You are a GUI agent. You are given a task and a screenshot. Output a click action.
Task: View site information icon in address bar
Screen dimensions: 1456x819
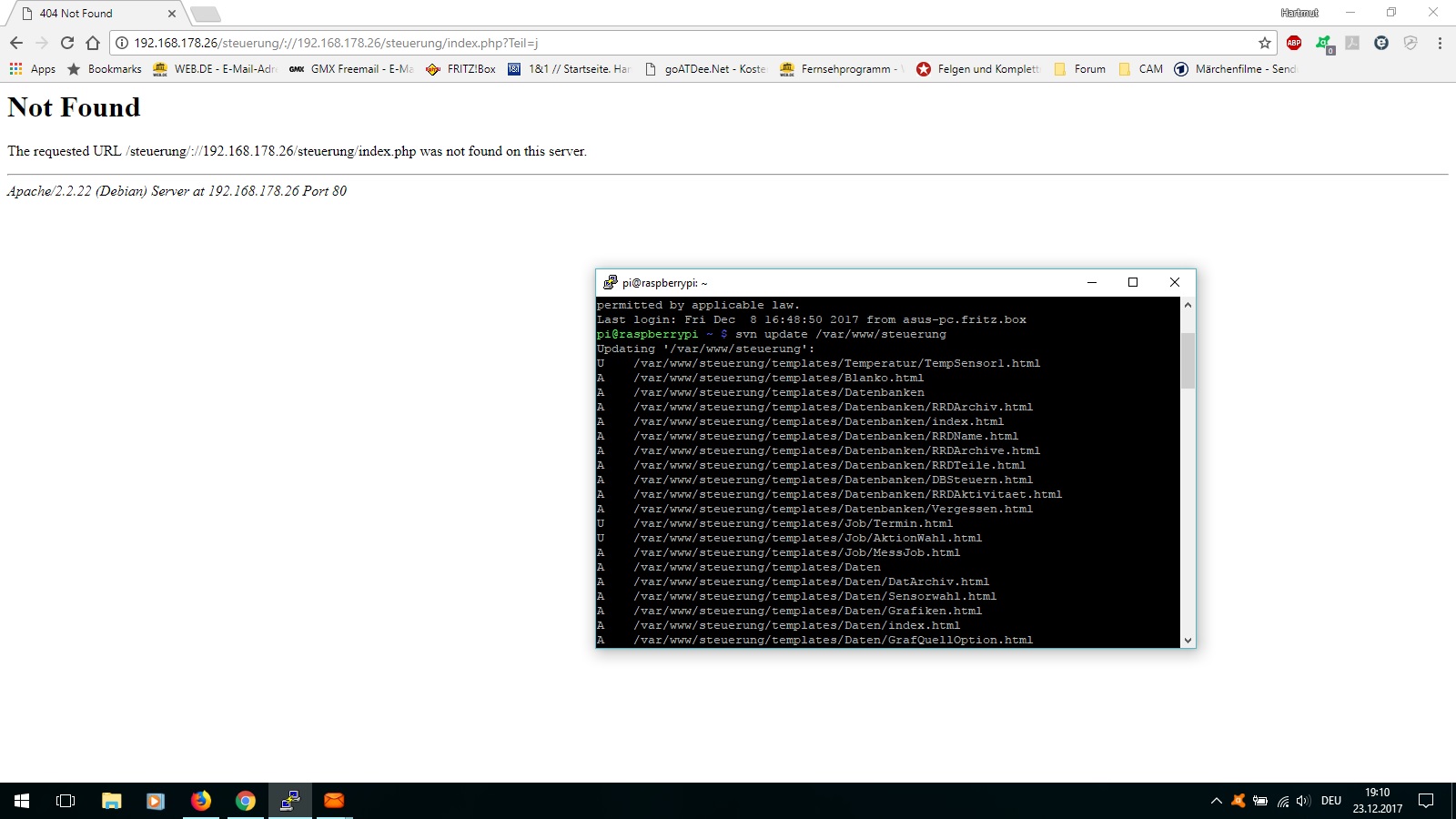(x=122, y=43)
